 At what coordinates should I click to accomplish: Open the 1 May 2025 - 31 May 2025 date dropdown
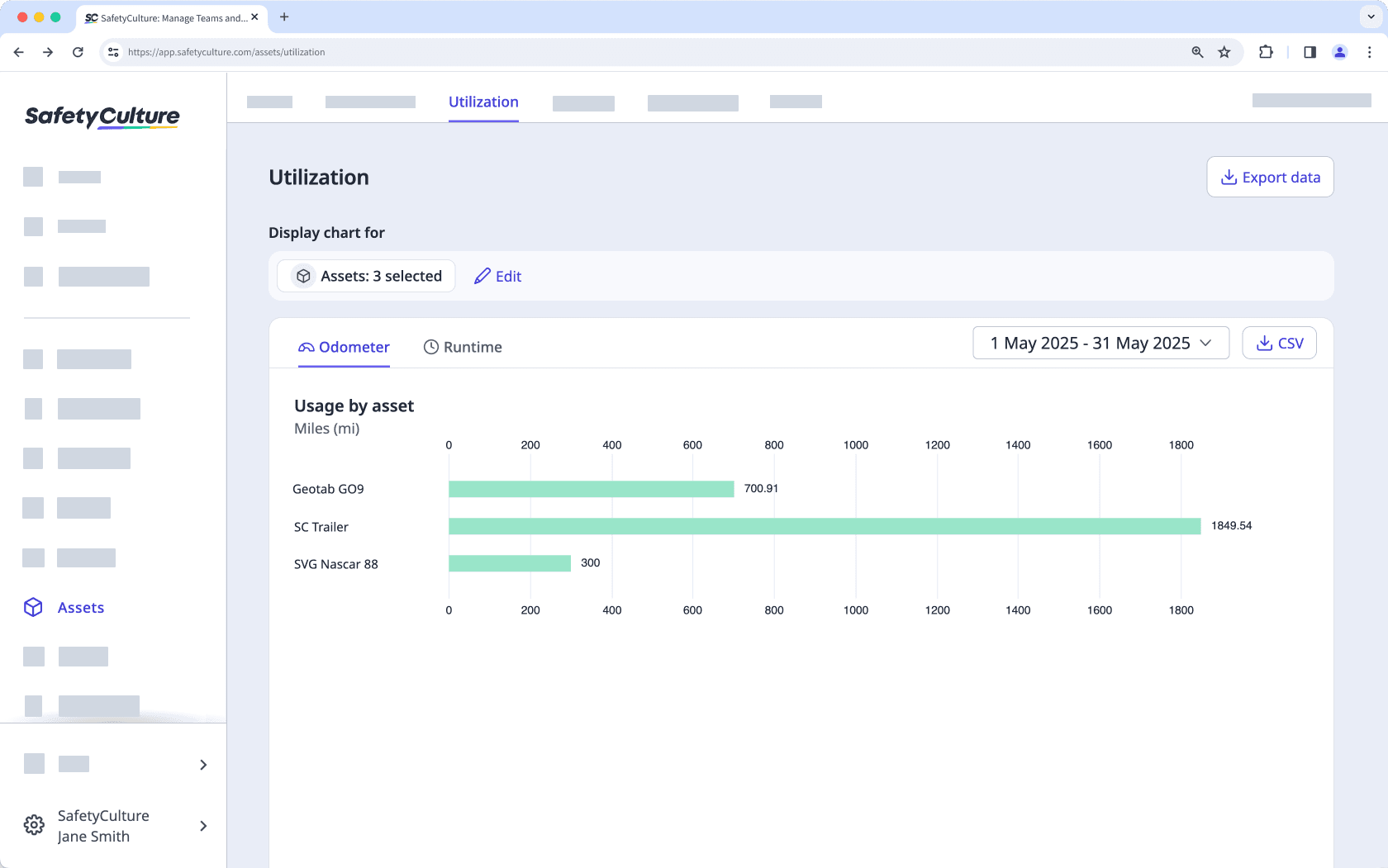click(1100, 343)
